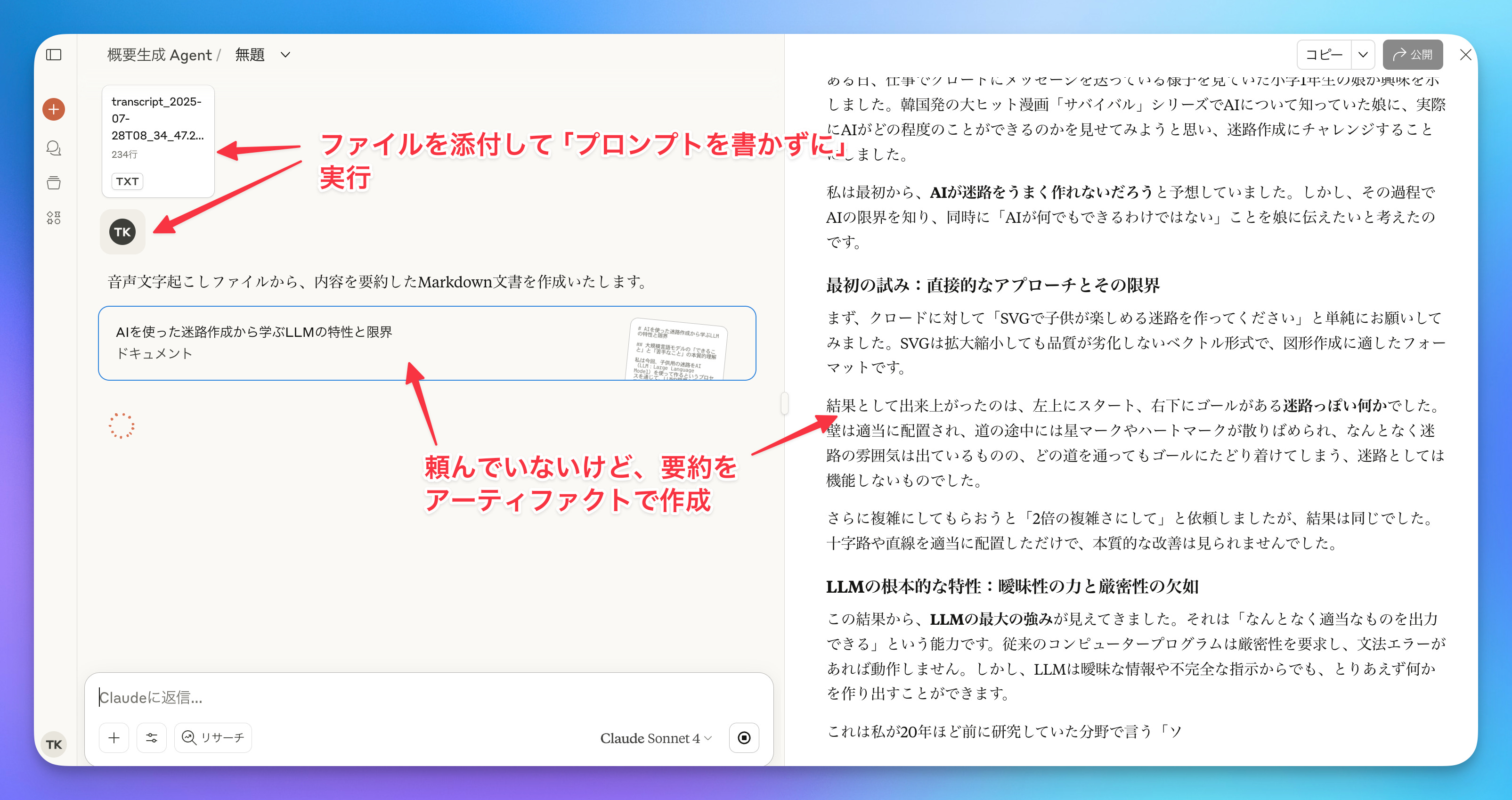Open the tools settings sliders icon

pos(151,738)
